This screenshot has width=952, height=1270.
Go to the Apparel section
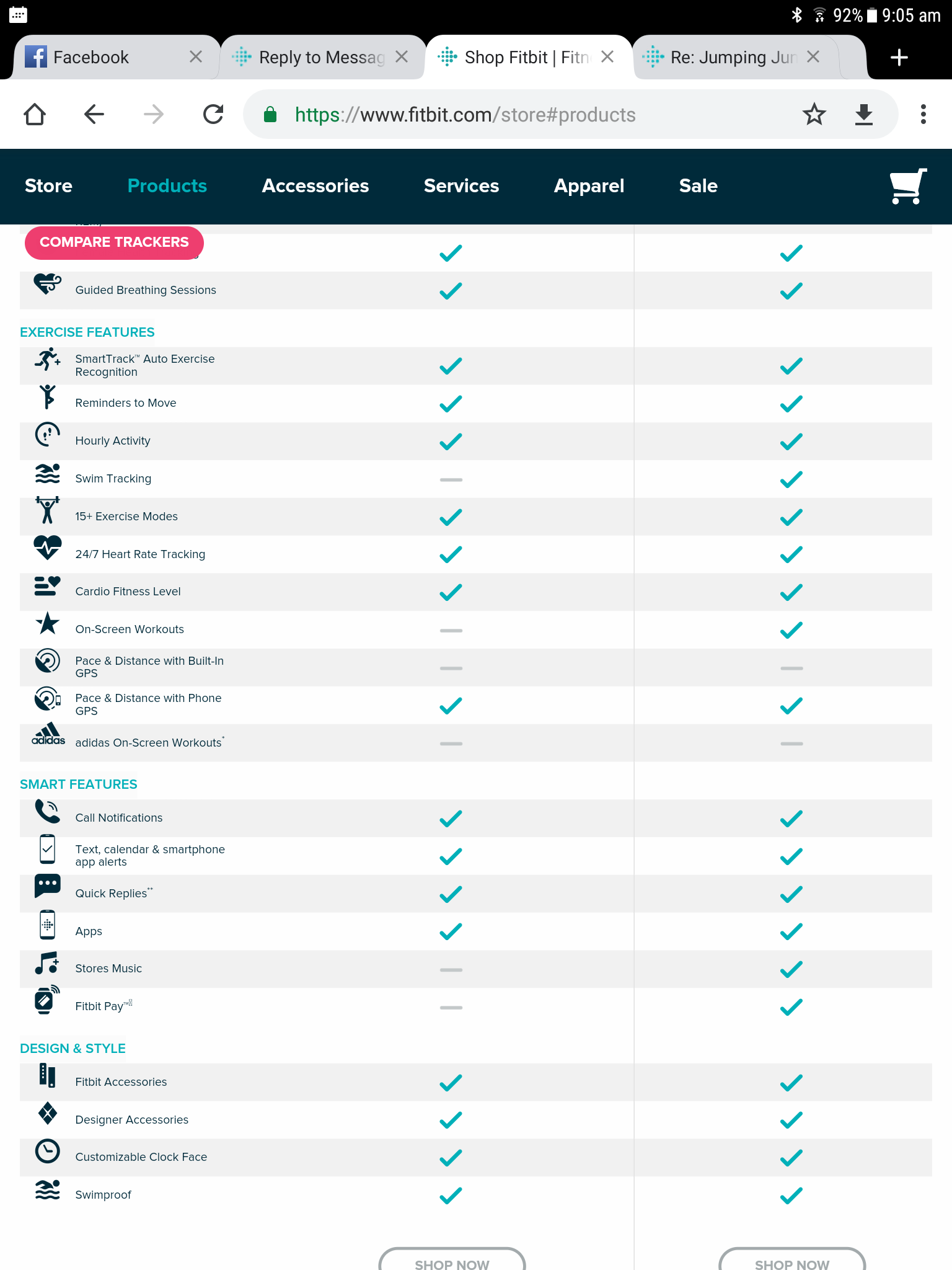click(589, 186)
